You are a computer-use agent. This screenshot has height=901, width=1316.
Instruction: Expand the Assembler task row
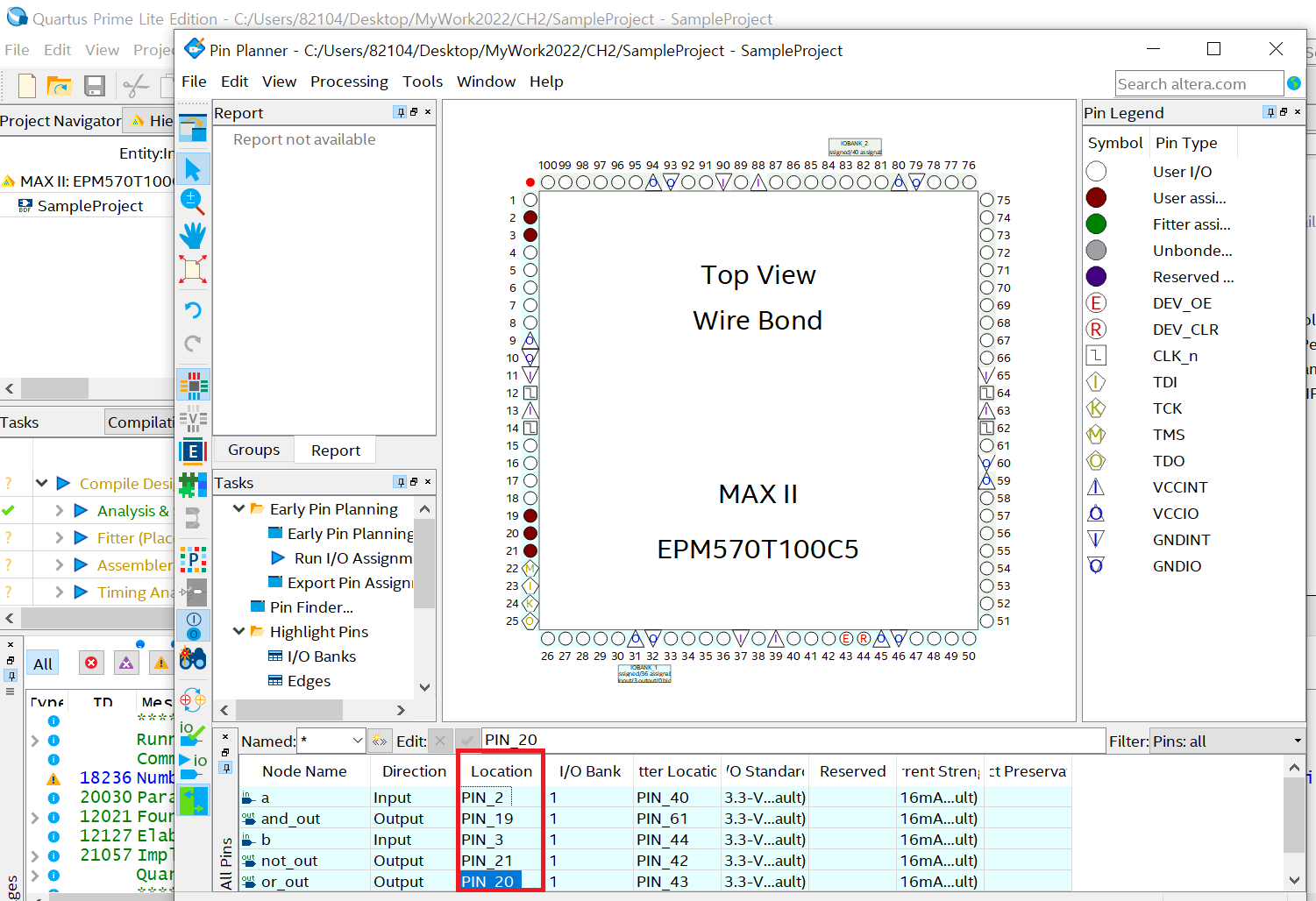point(59,564)
